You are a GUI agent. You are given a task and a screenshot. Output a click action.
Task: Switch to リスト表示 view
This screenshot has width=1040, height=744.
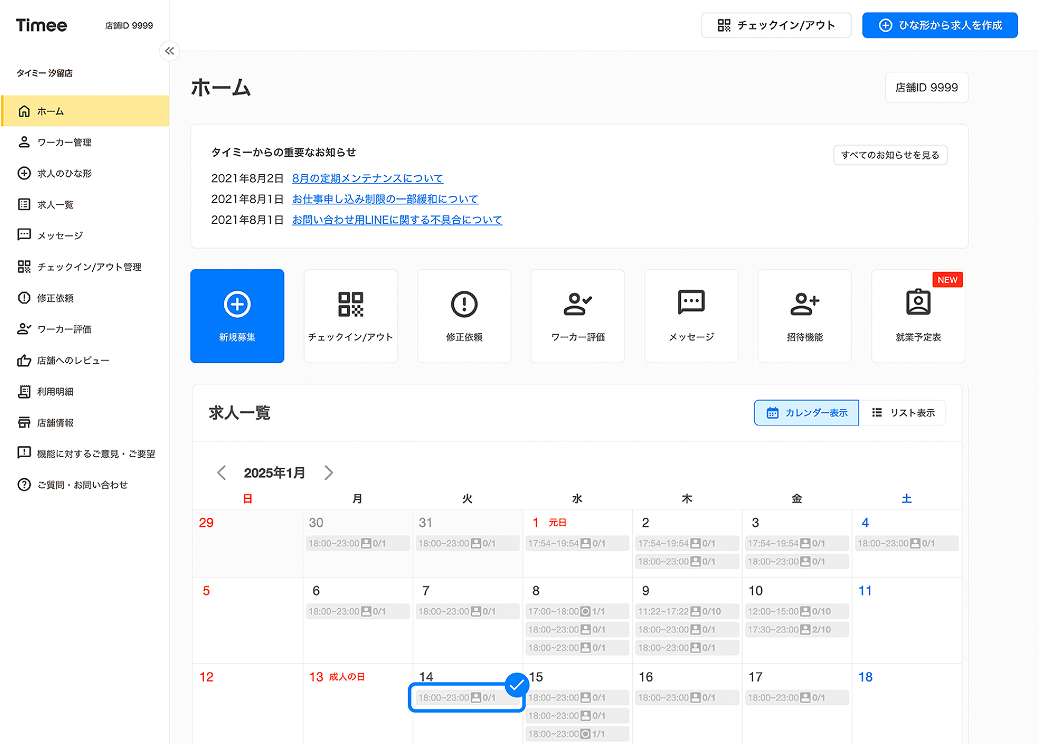pyautogui.click(x=903, y=412)
